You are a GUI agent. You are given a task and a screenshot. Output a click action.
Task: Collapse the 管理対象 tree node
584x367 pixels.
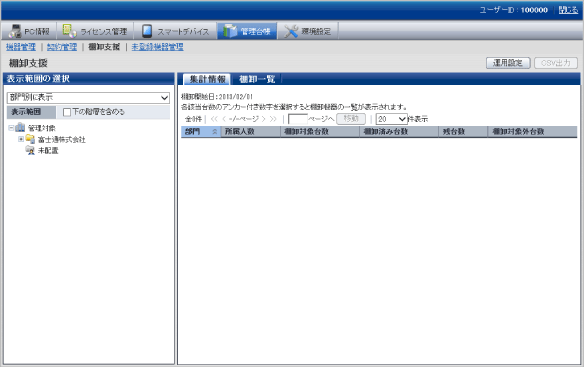point(11,128)
